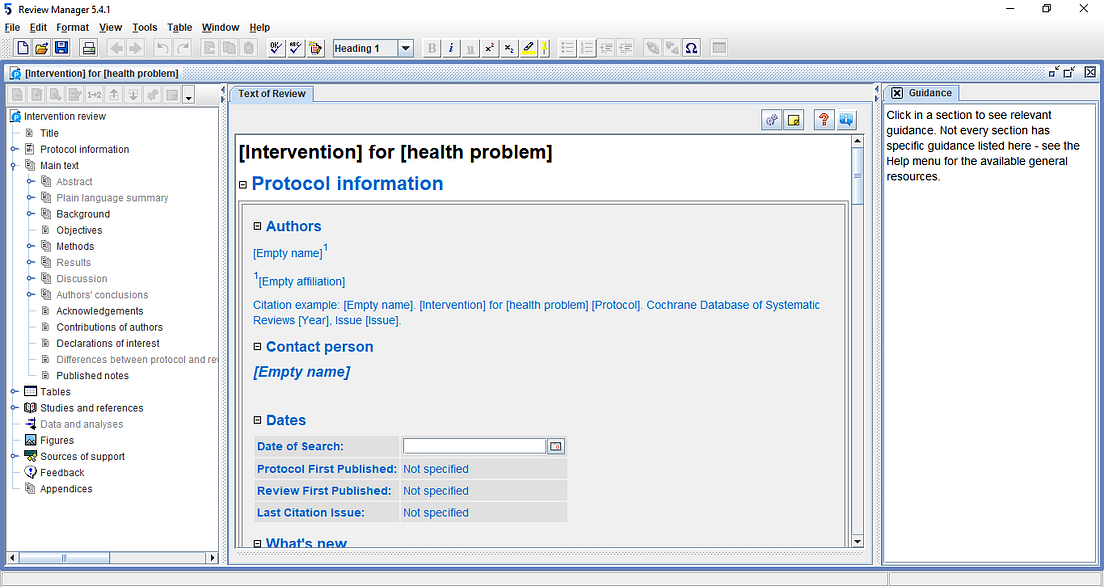The height and width of the screenshot is (587, 1104).
Task: Open the calendar picker beside Date of Search
Action: click(556, 446)
